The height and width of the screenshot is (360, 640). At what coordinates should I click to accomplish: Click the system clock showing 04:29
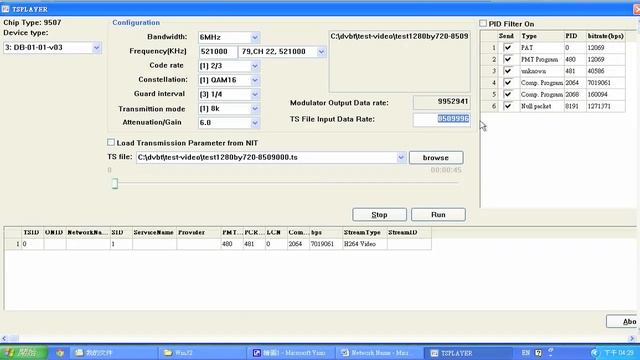619,353
